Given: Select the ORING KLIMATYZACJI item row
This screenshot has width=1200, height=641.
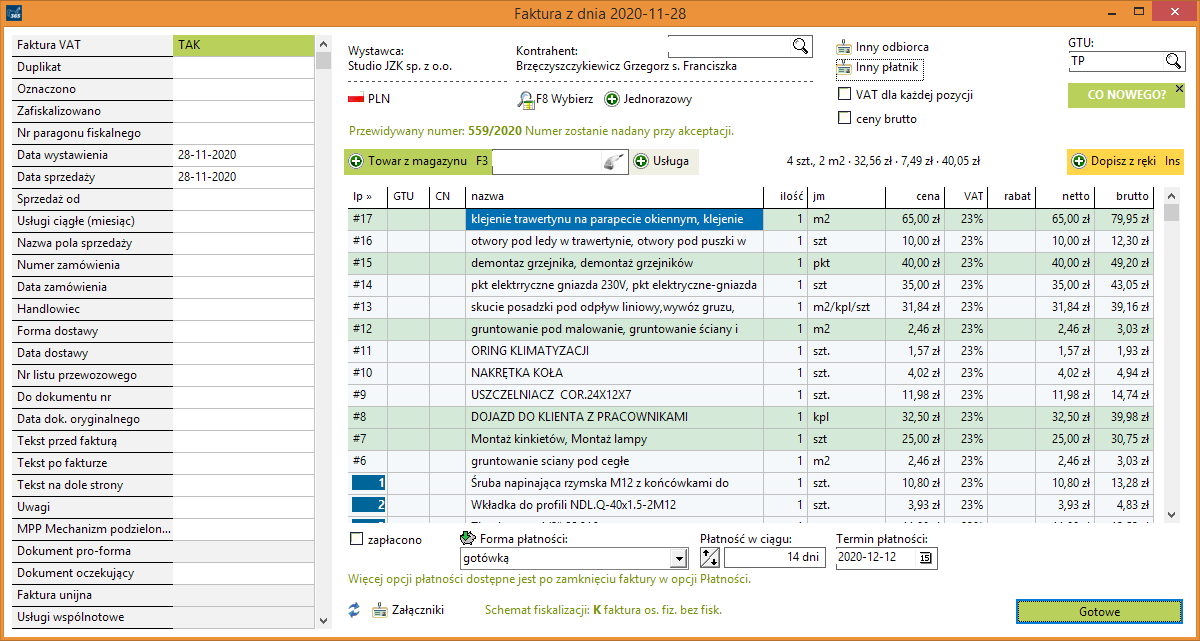Looking at the screenshot, I should (750, 351).
